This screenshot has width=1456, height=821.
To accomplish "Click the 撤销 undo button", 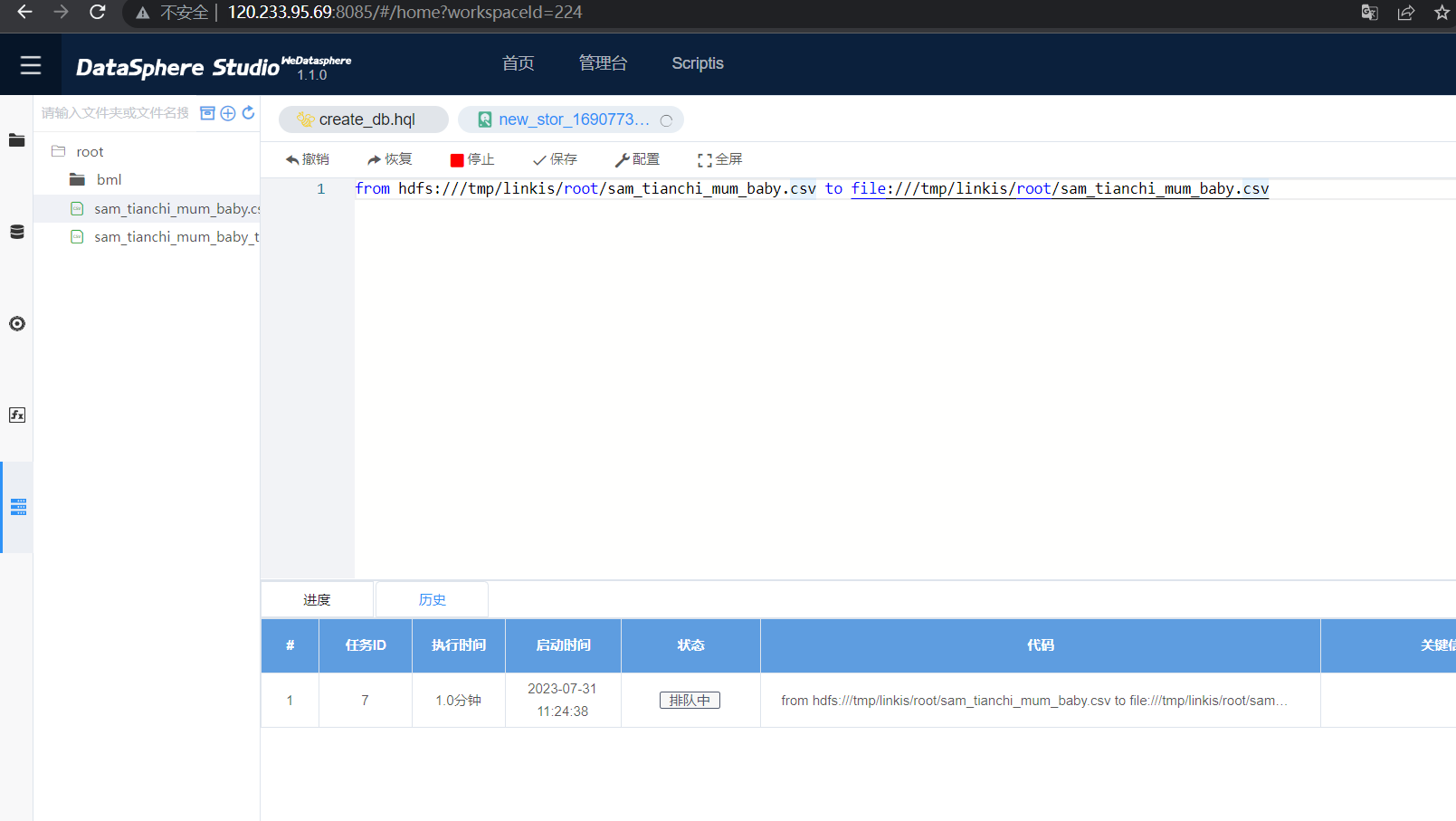I will pyautogui.click(x=308, y=159).
